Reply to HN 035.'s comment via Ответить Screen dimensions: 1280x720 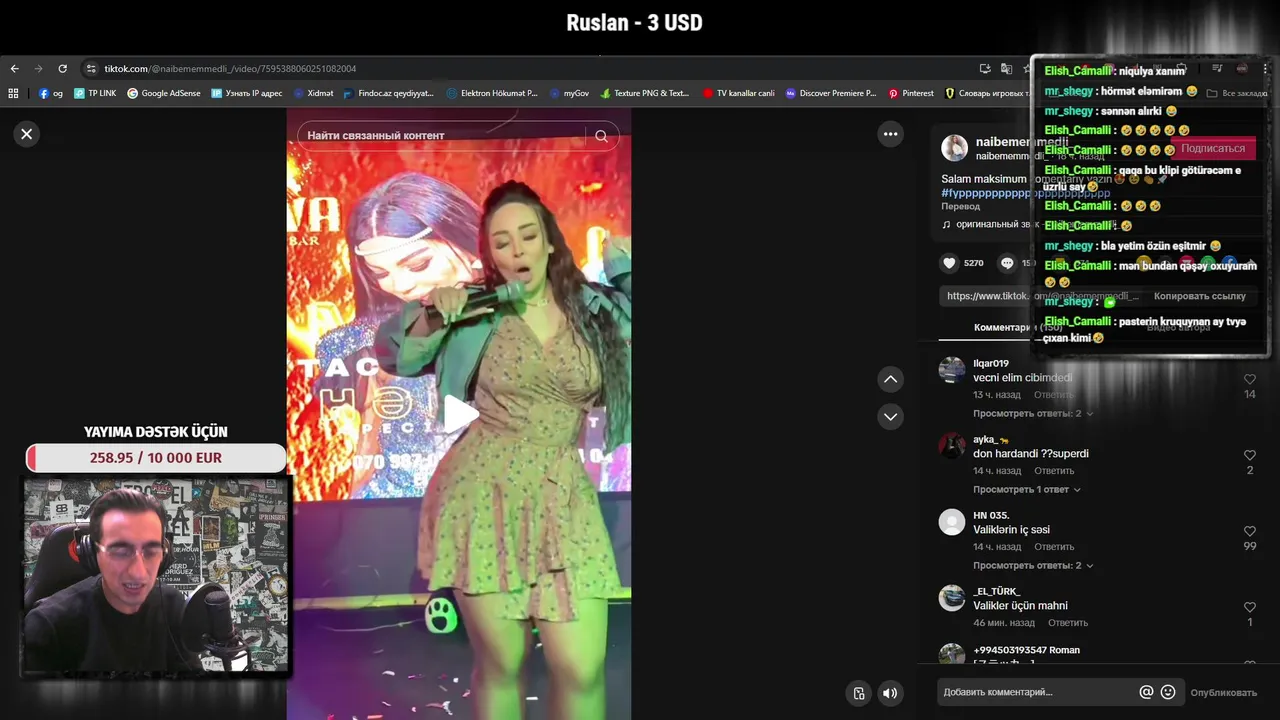(1054, 547)
